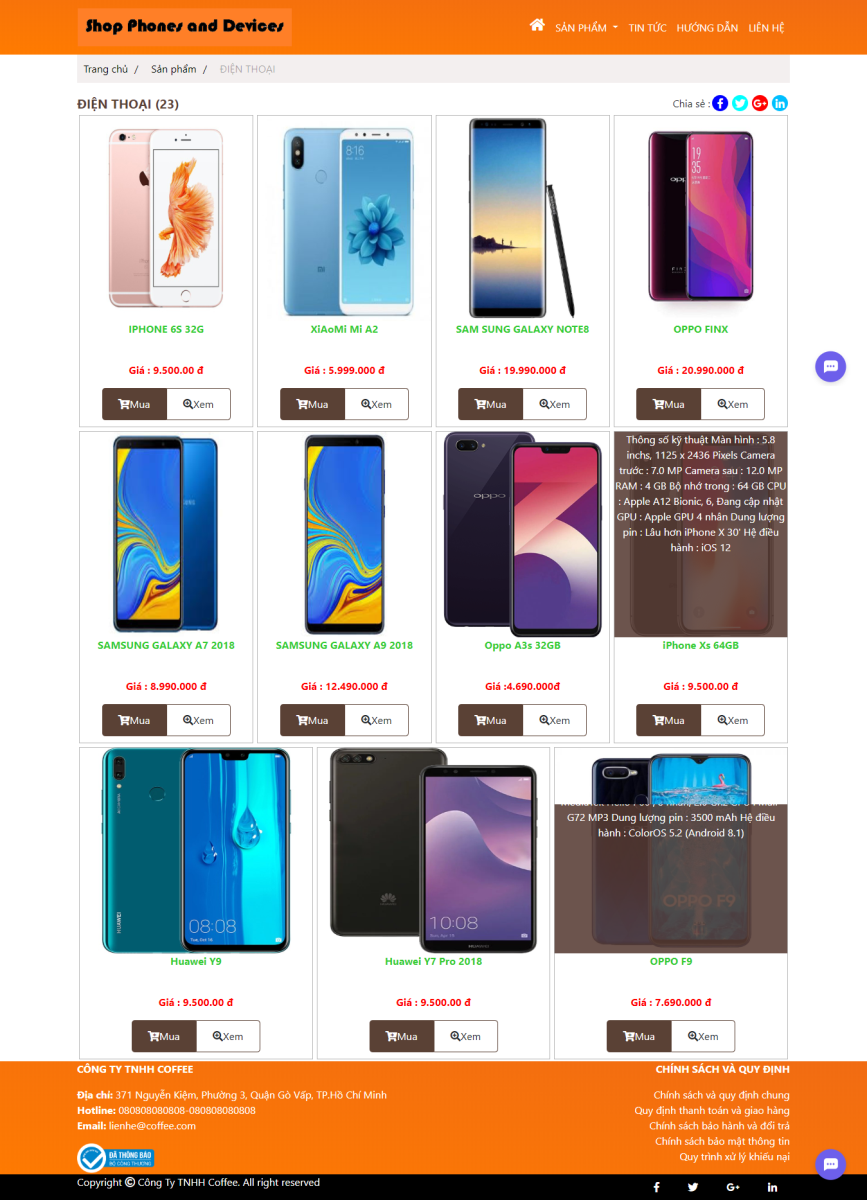Open the TIN TỨC menu item

pos(647,28)
